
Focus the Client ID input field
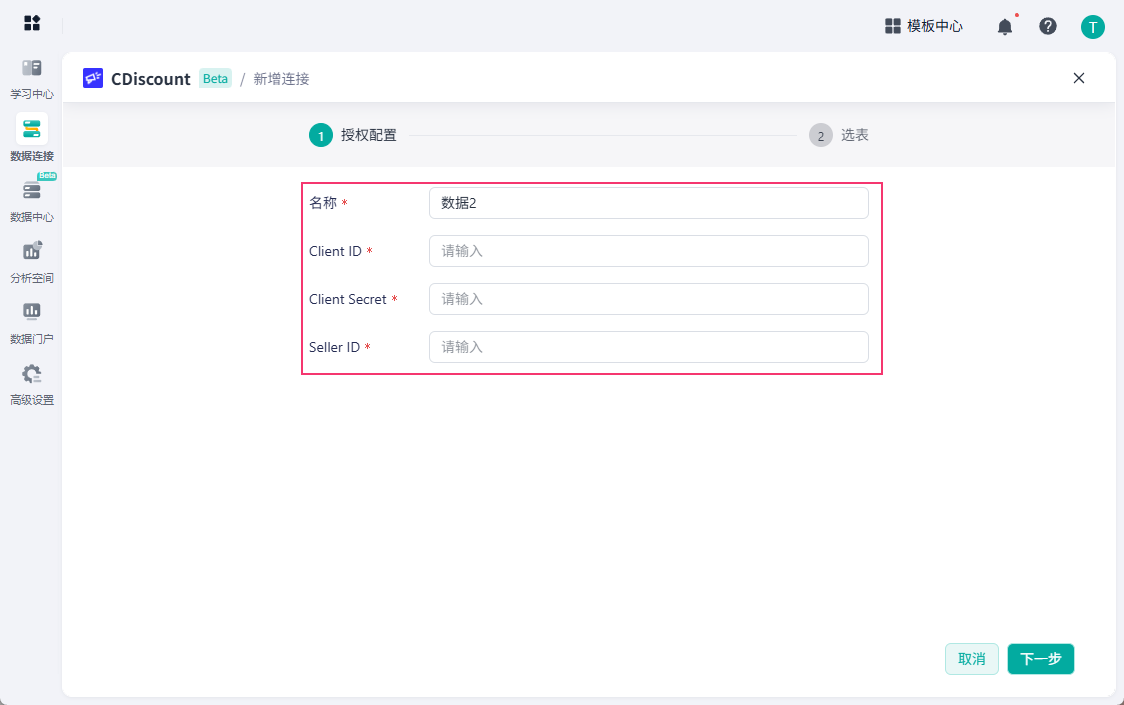649,251
